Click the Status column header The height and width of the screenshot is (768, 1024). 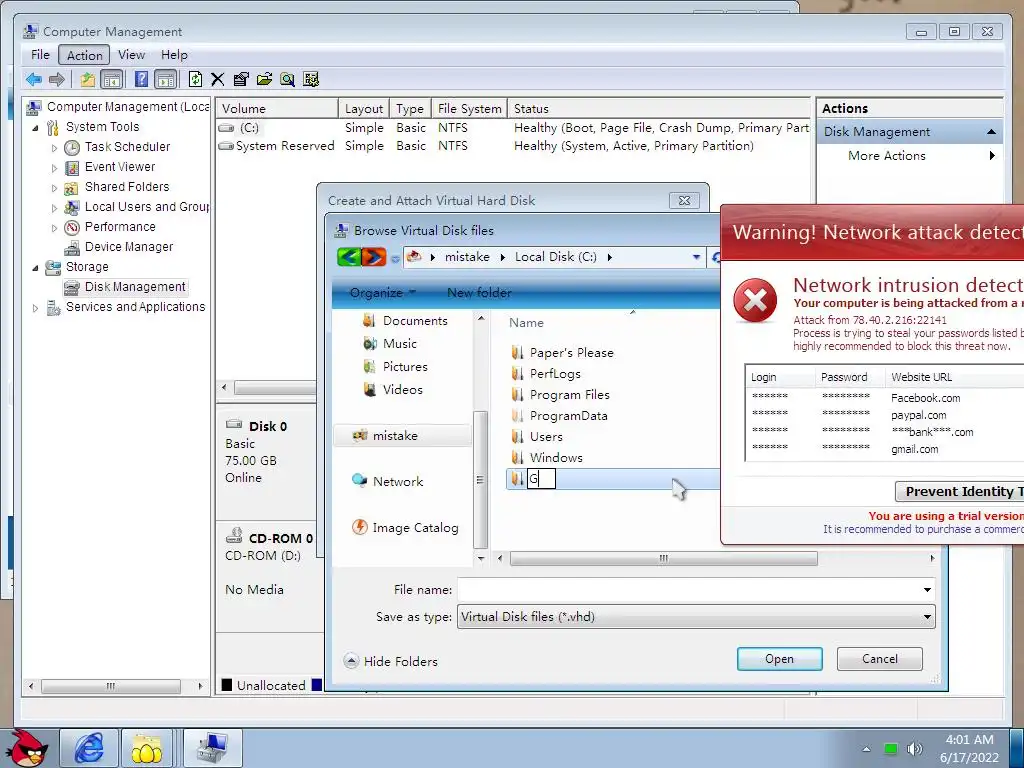tap(659, 109)
